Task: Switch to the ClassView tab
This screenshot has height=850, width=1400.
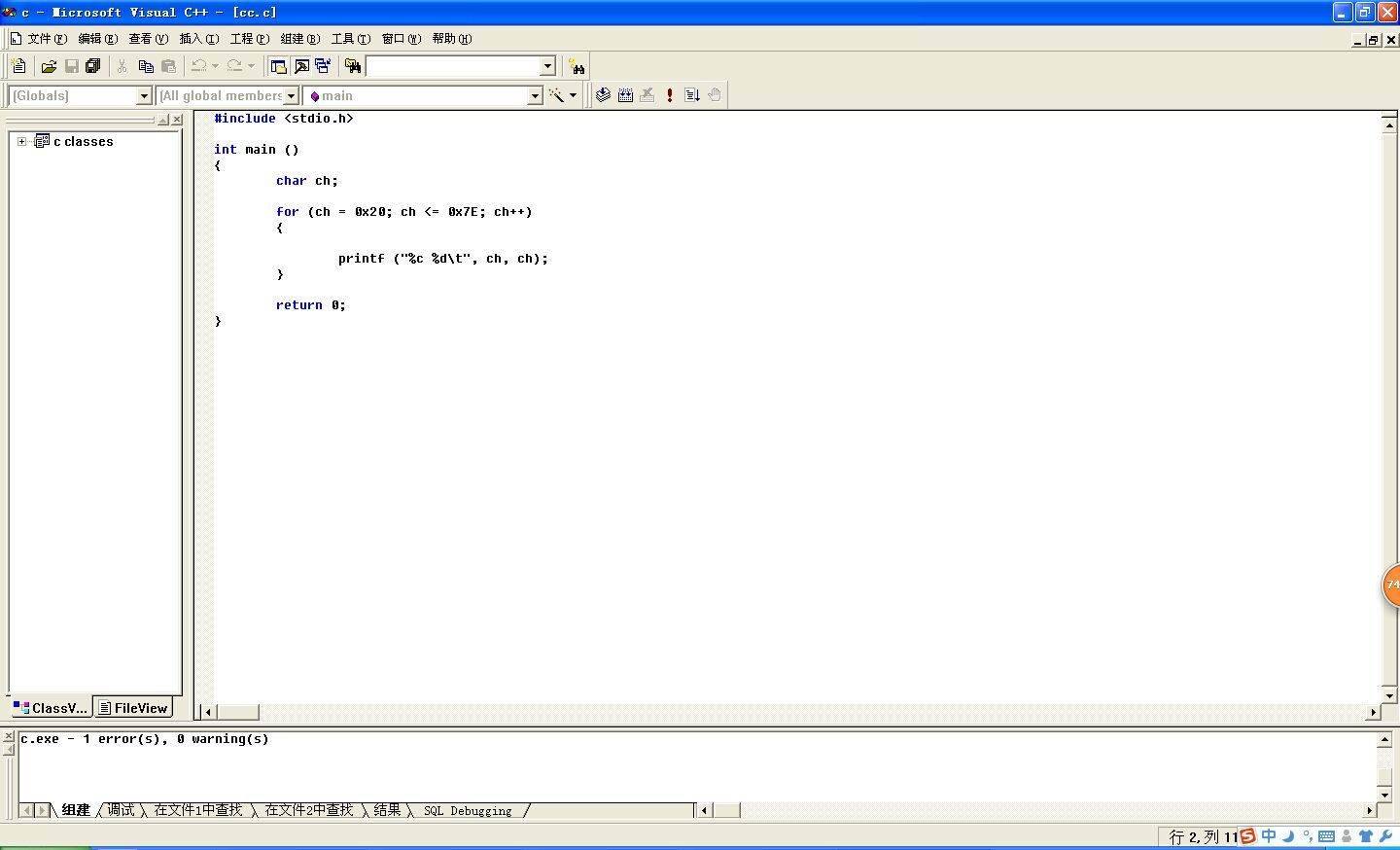Action: point(51,708)
